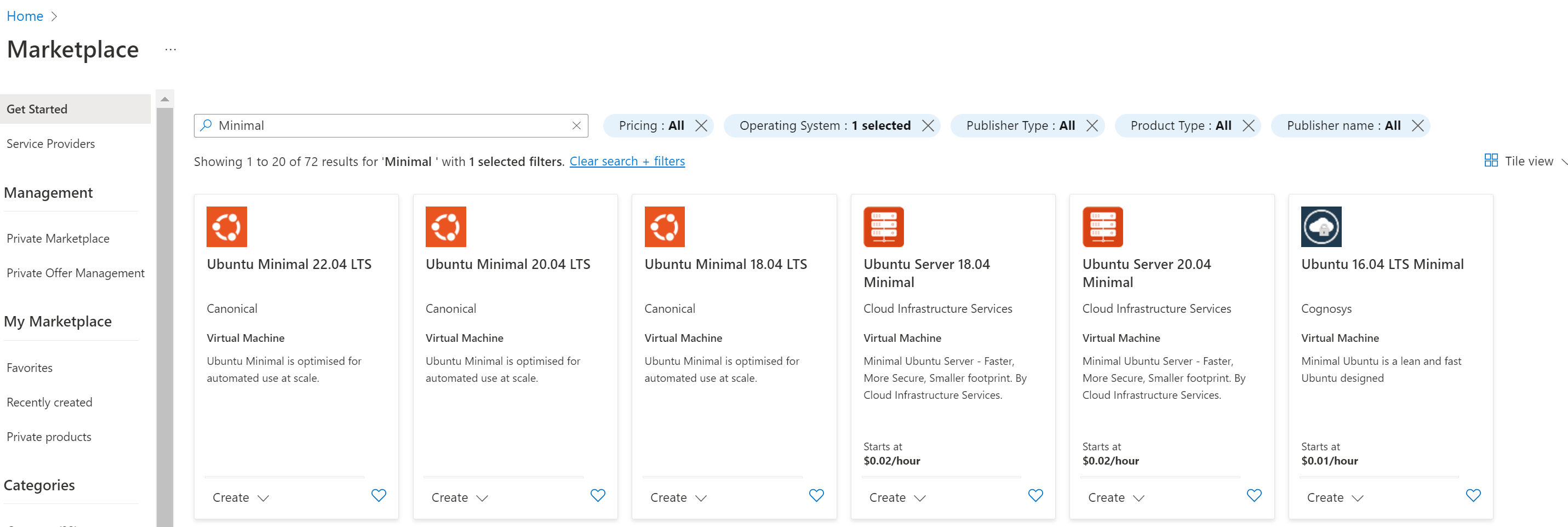Favorite the Ubuntu Minimal 18.04 LTS offer
Screen dimensions: 1568x527
point(816,495)
